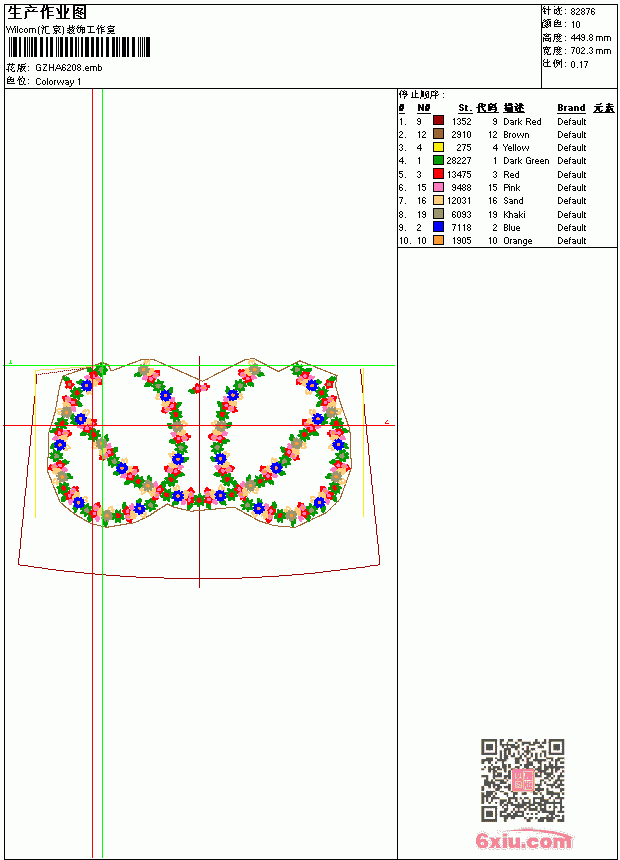Click stitch count 28227 for Dark Green
The height and width of the screenshot is (860, 620).
[x=459, y=161]
